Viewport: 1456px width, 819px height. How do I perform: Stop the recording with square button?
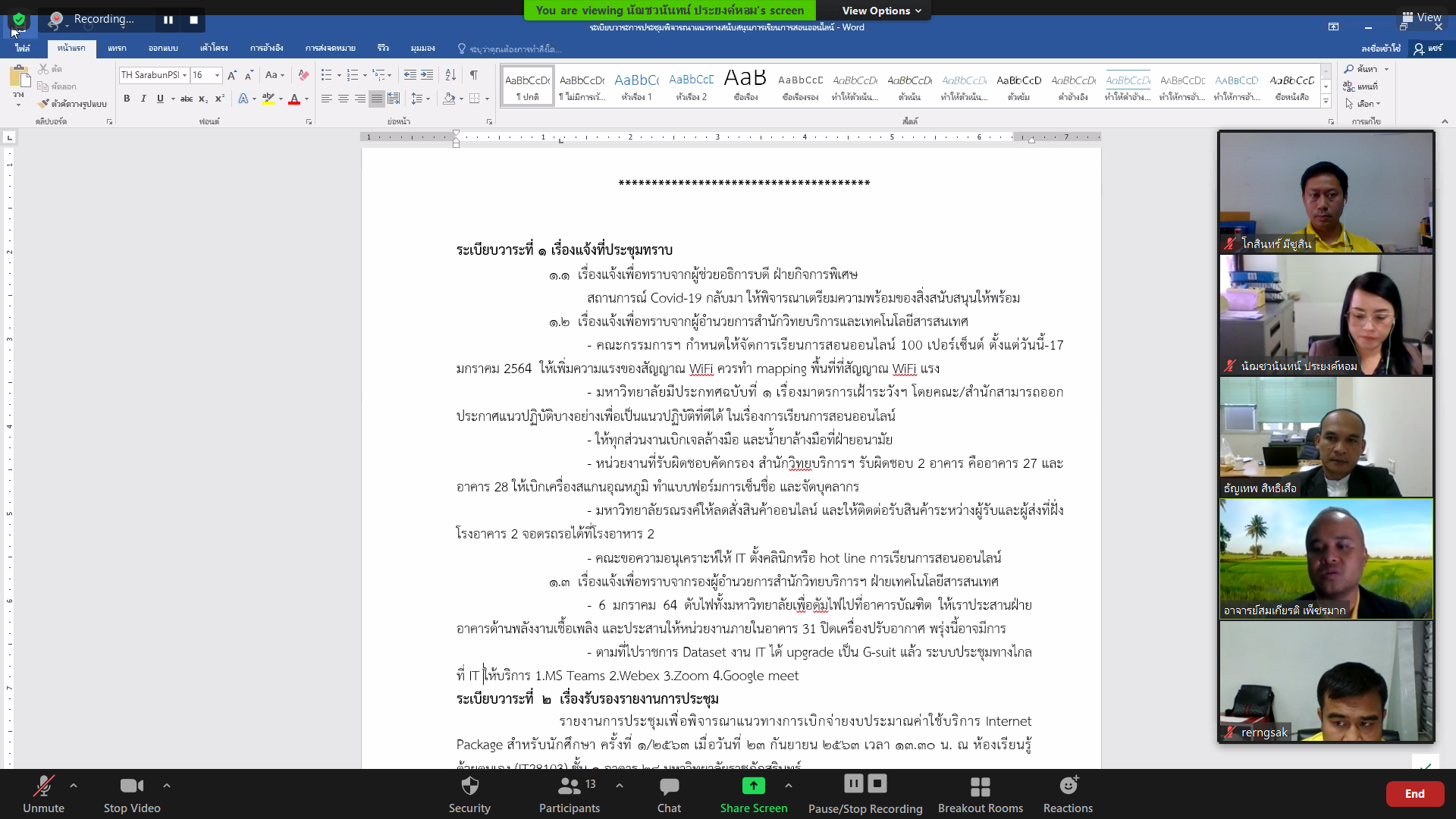(x=193, y=20)
